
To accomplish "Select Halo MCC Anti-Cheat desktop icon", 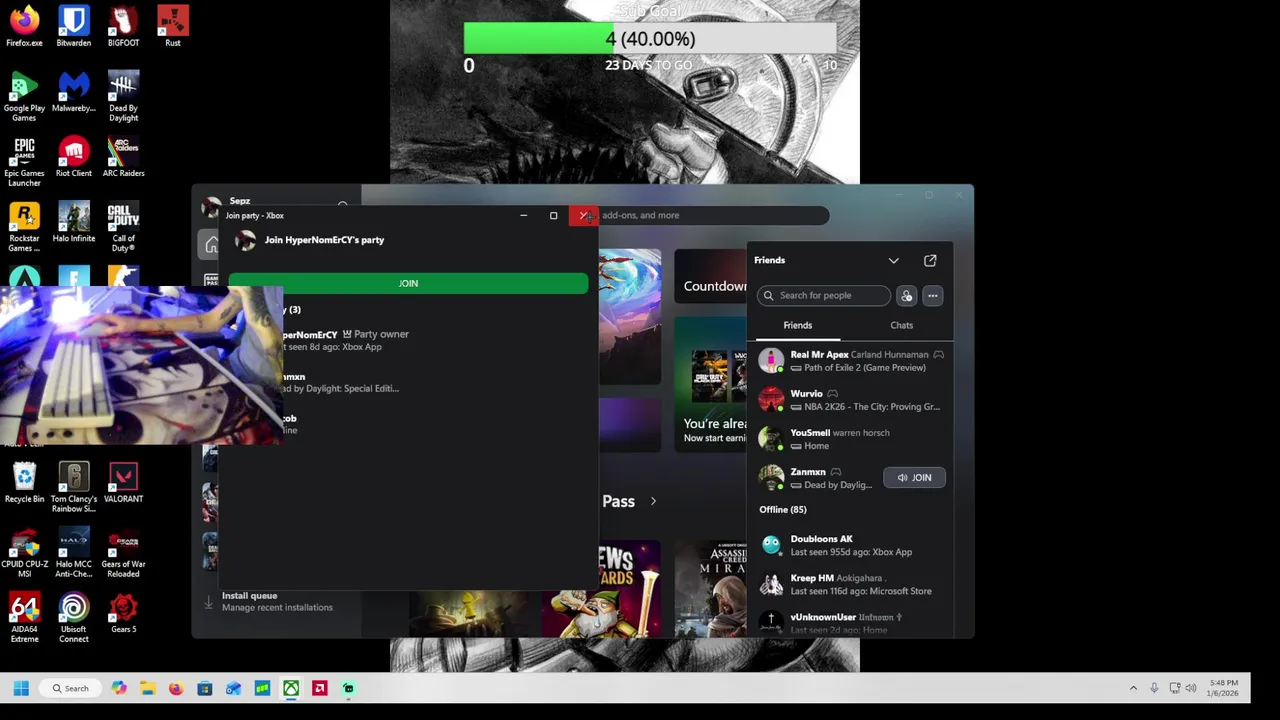I will [73, 553].
